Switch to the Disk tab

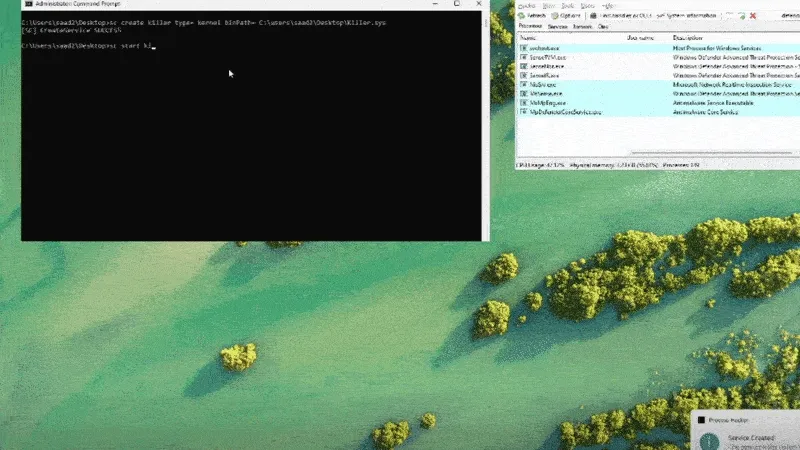coord(603,26)
